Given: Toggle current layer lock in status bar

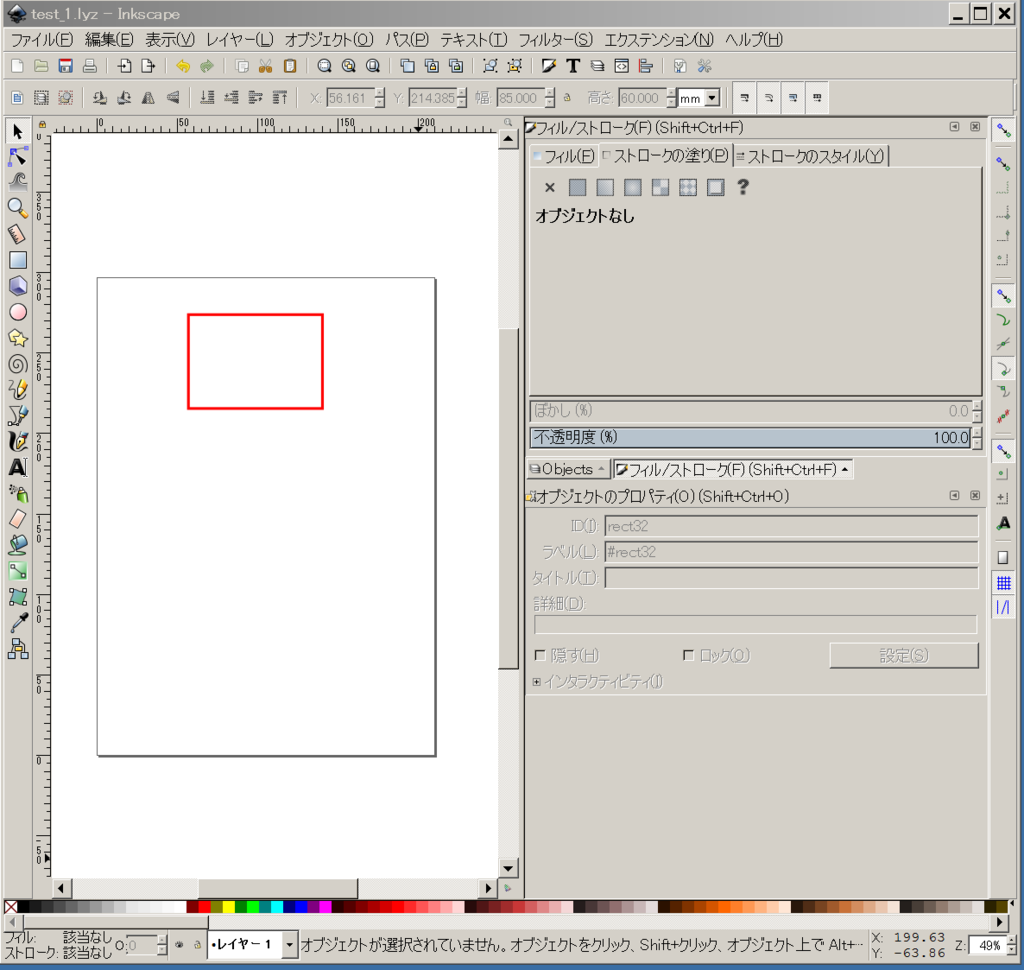Looking at the screenshot, I should 197,945.
